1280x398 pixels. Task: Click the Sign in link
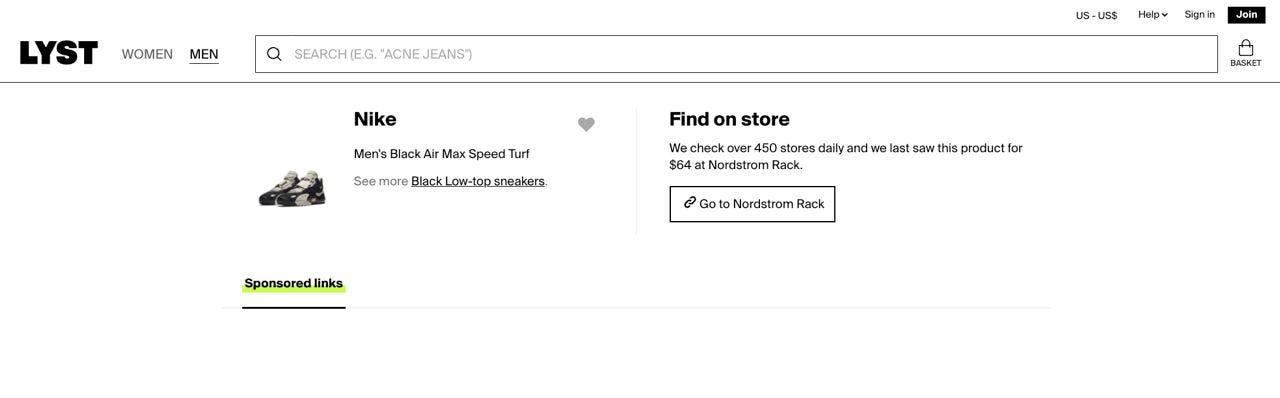(x=1200, y=14)
